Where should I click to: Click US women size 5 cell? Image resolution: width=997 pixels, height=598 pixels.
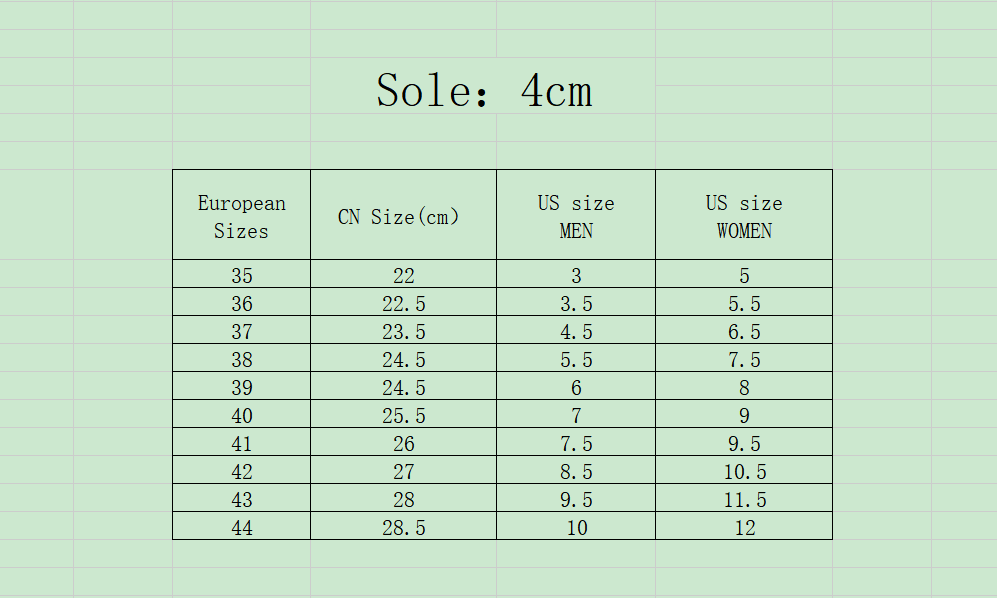pos(744,275)
